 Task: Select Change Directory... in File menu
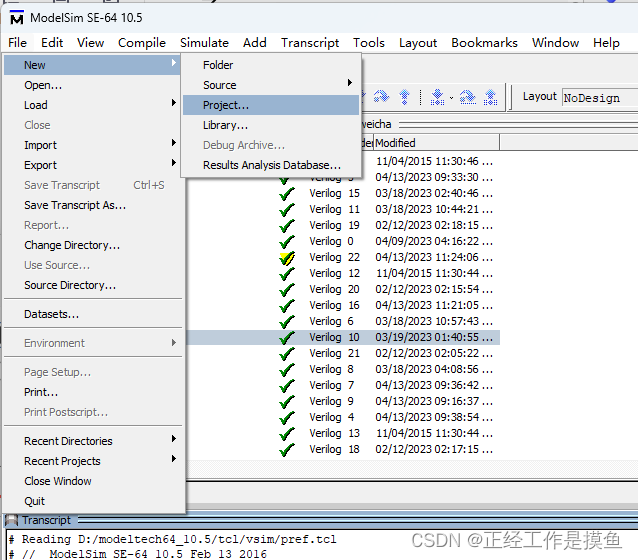coord(92,245)
